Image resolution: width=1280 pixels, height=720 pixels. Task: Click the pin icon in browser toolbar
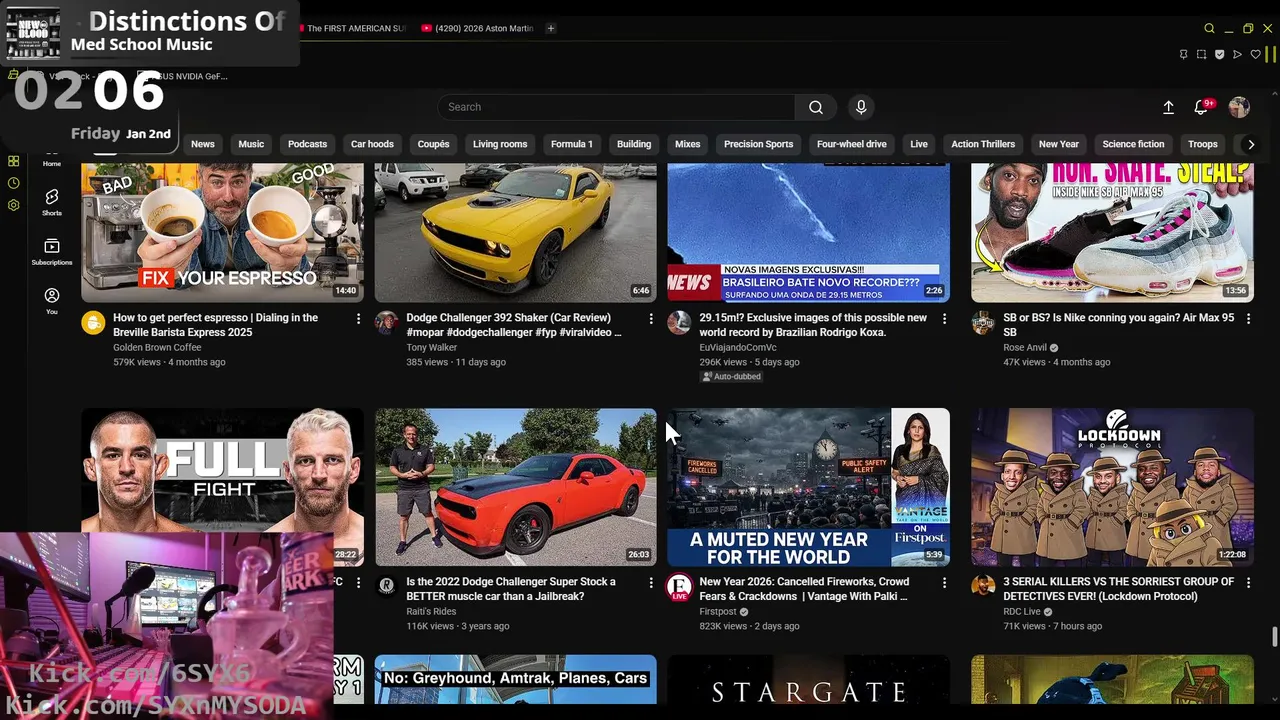[1183, 54]
